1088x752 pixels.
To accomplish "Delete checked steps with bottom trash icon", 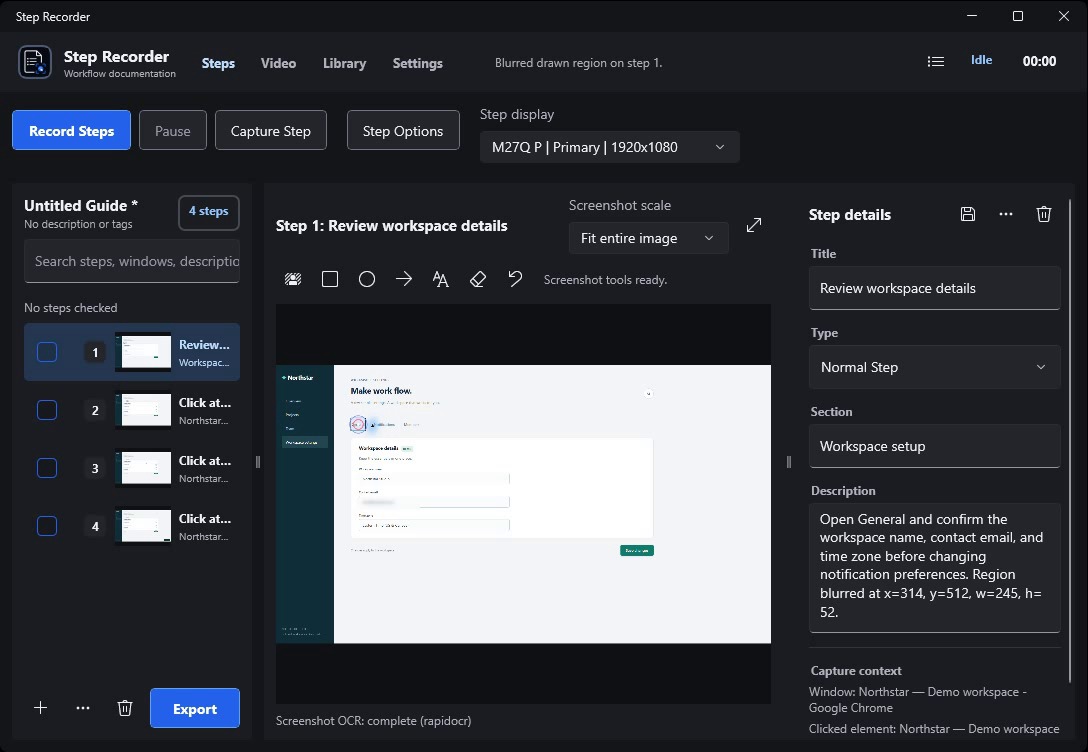I will [x=125, y=708].
